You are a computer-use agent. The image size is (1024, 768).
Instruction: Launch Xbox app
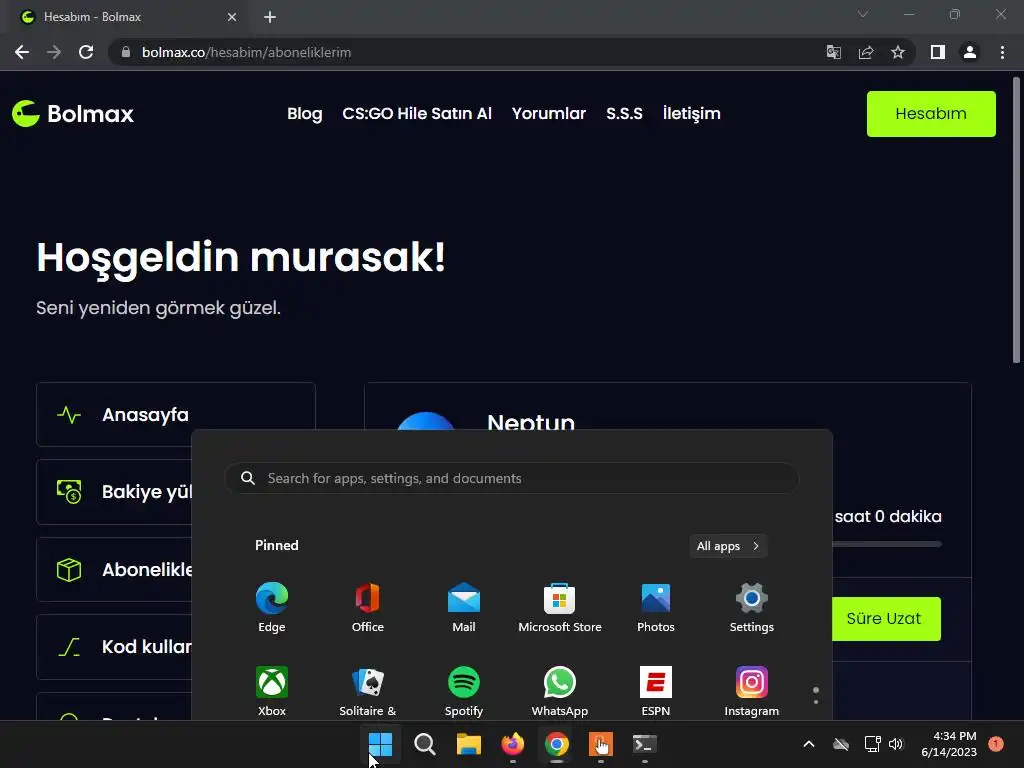click(x=272, y=691)
